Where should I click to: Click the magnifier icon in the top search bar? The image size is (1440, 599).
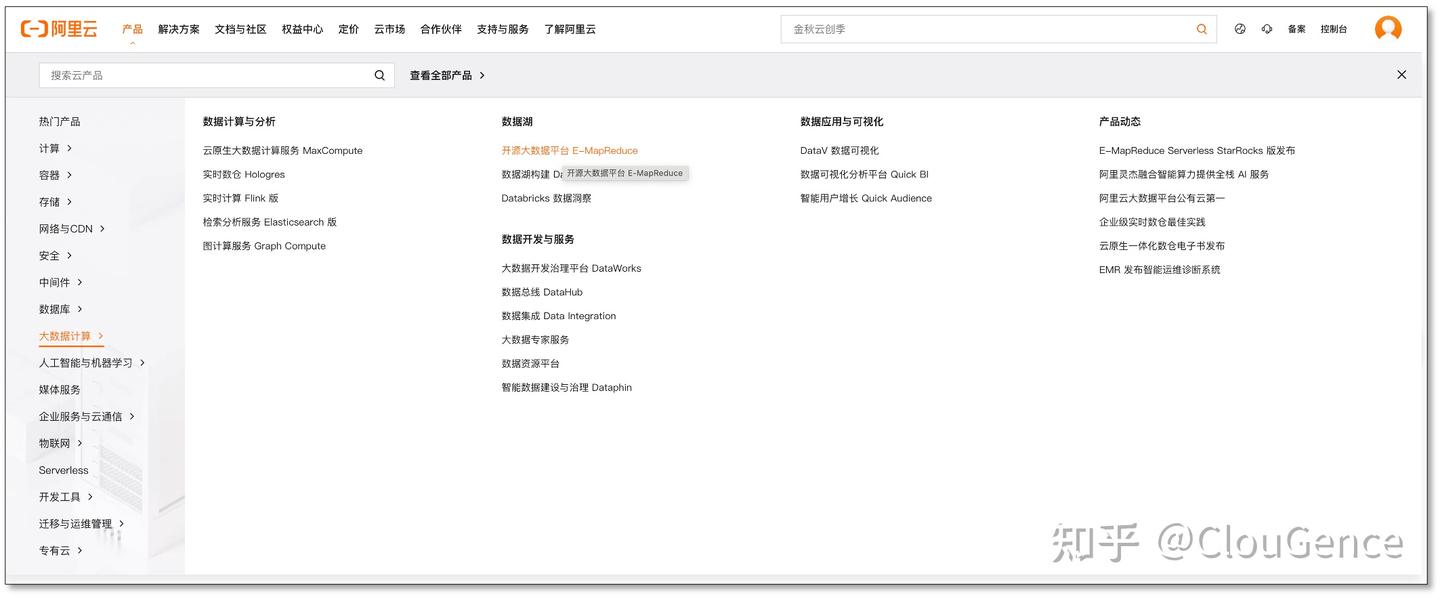tap(1200, 29)
